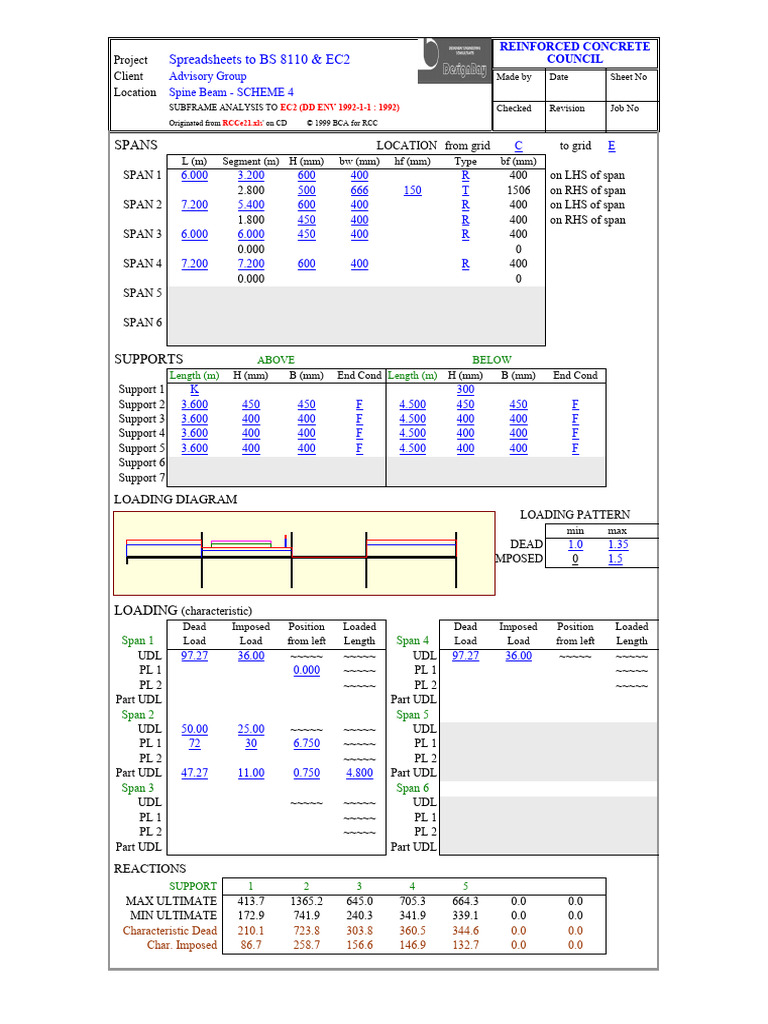Image resolution: width=768 pixels, height=1024 pixels.
Task: Click max ultimate reaction 664.3
Action: click(x=465, y=901)
